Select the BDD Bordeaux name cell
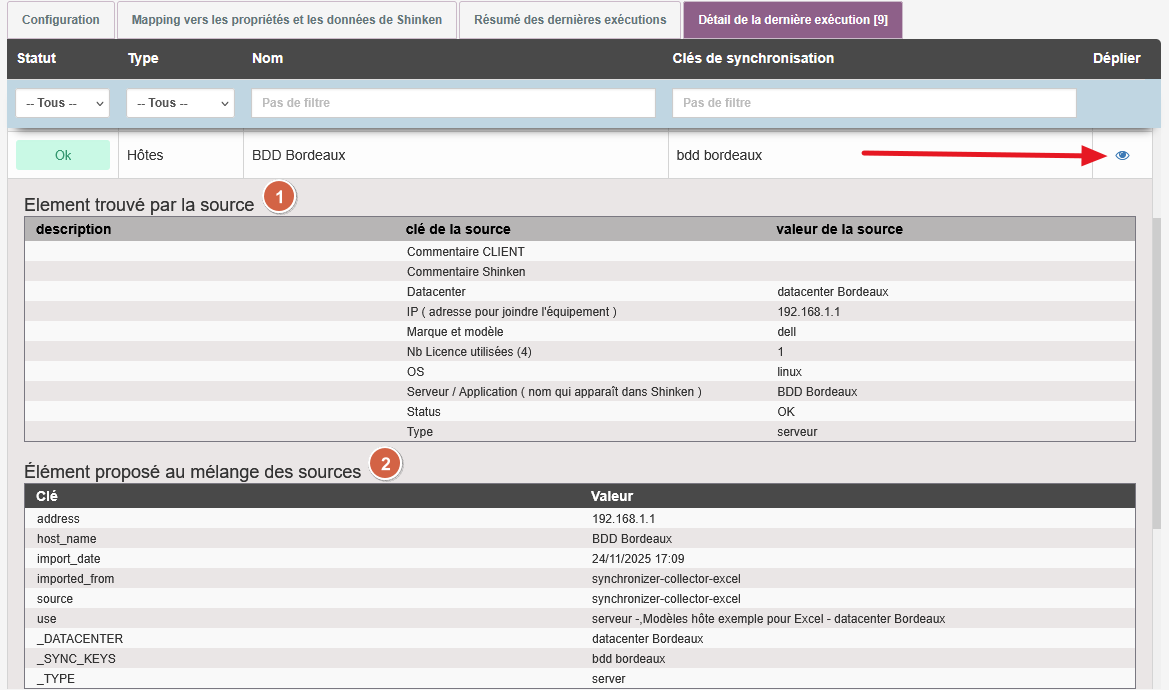The image size is (1169, 690). coord(299,155)
